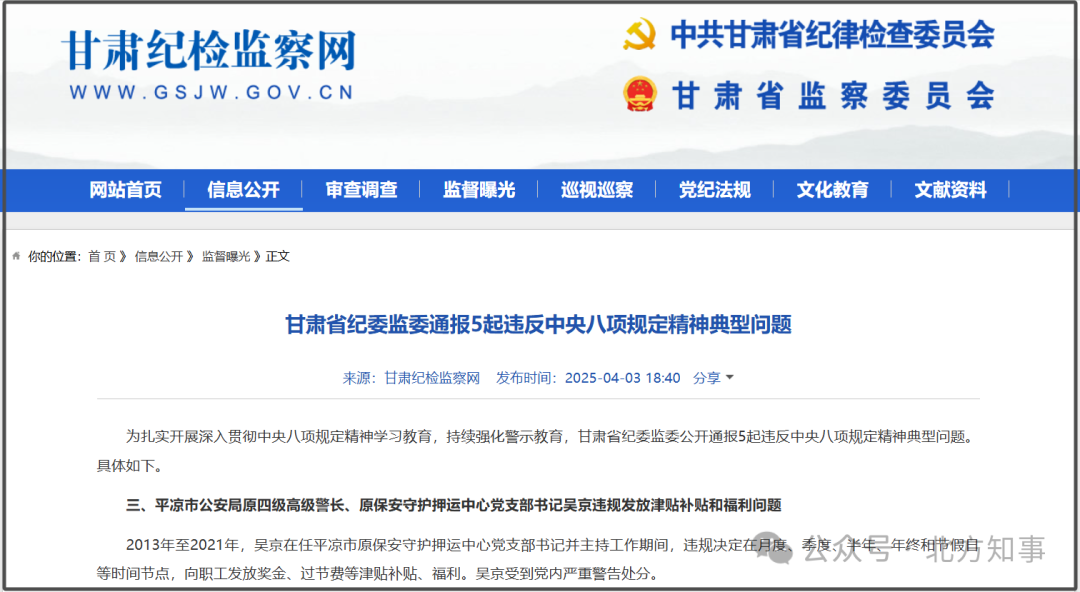Click 甘肃纪检监察网 source link under title
The image size is (1080, 592).
[x=432, y=378]
